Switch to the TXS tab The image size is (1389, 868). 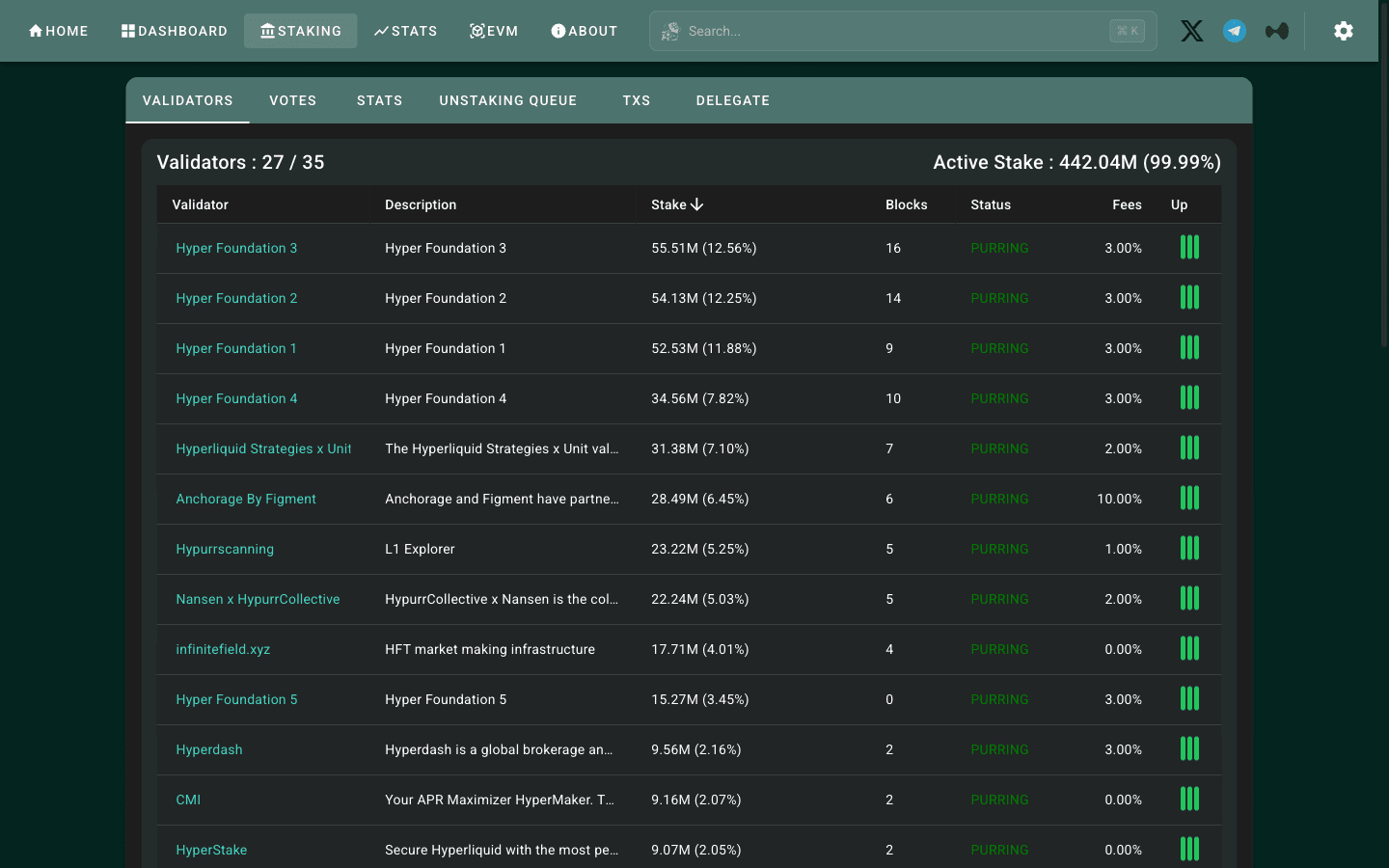[637, 100]
